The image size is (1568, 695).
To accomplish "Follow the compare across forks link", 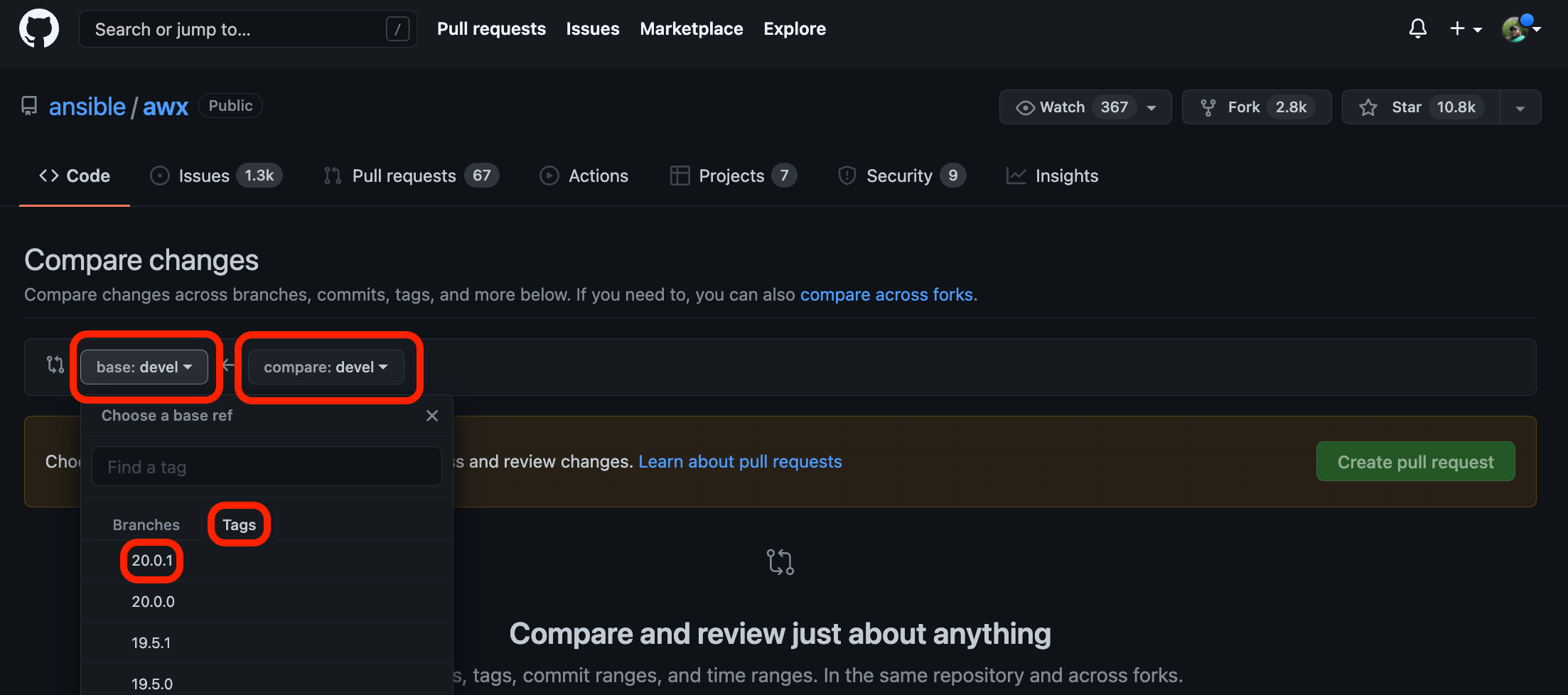I will (886, 295).
